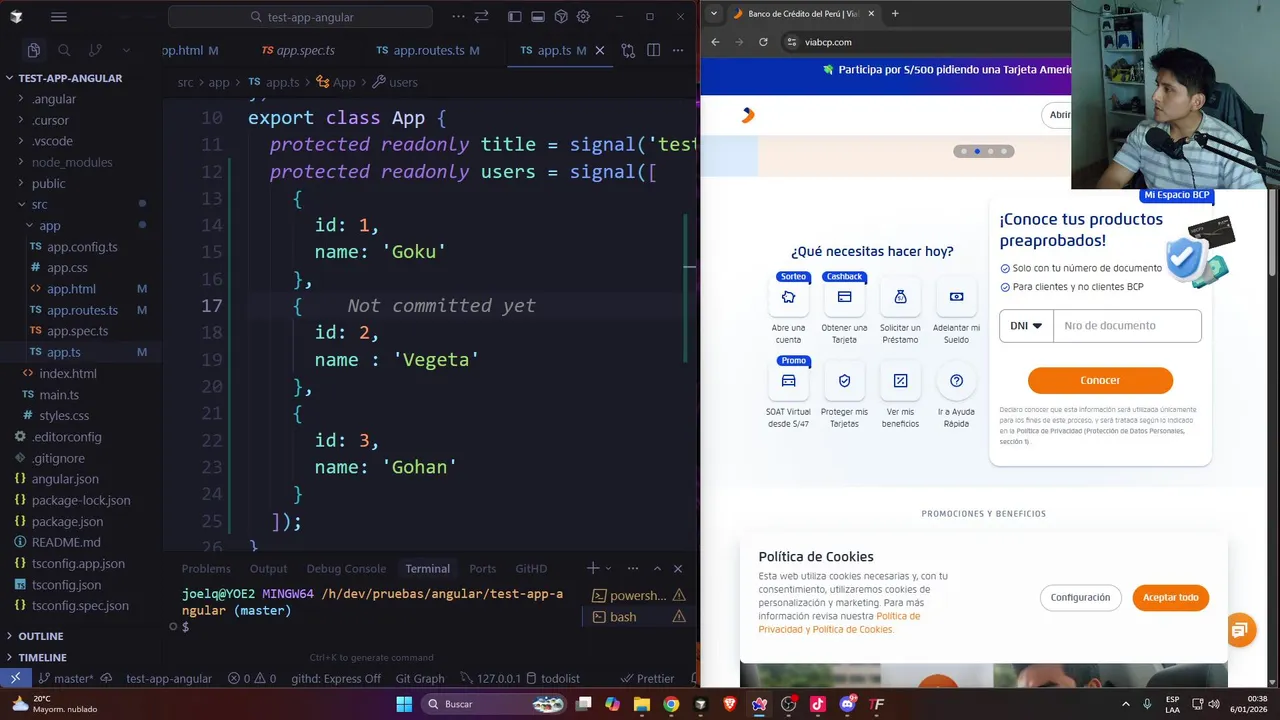The image size is (1280, 720).
Task: Open the Explorer view in activity bar
Action: click(34, 50)
